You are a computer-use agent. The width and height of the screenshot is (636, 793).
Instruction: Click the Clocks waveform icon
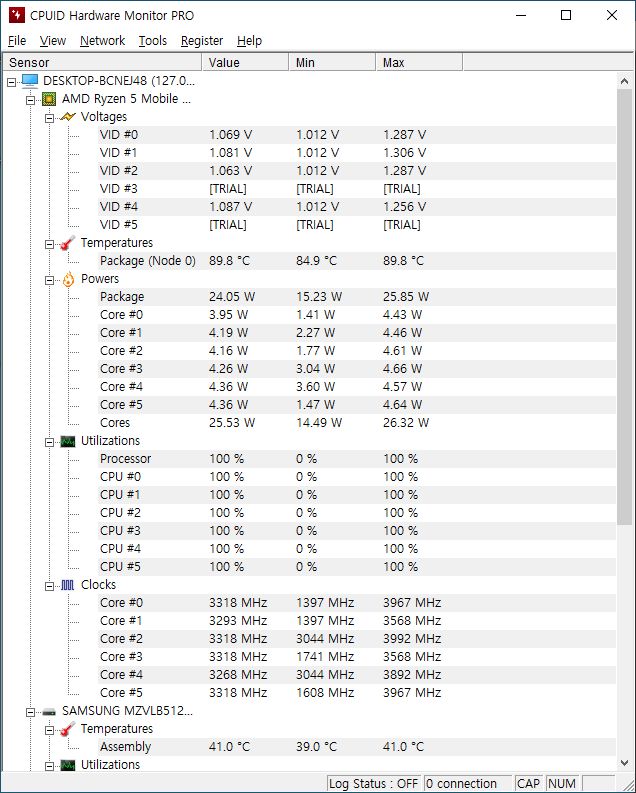68,585
